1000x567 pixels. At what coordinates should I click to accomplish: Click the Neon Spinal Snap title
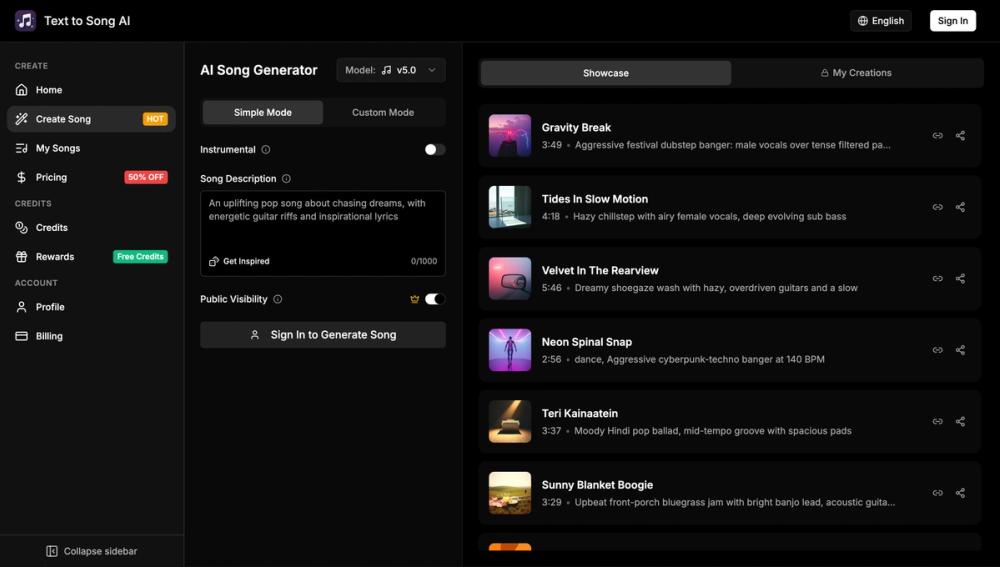tap(587, 342)
